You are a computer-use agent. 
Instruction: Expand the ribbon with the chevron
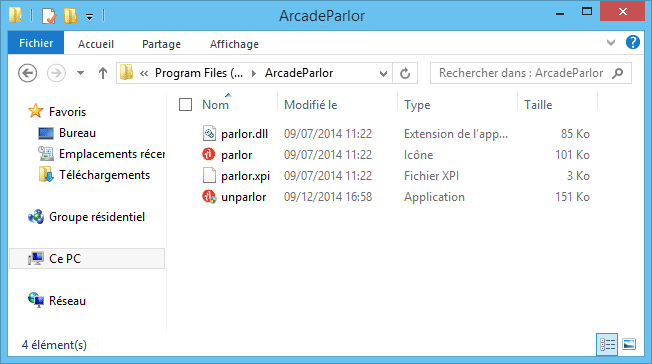(610, 42)
